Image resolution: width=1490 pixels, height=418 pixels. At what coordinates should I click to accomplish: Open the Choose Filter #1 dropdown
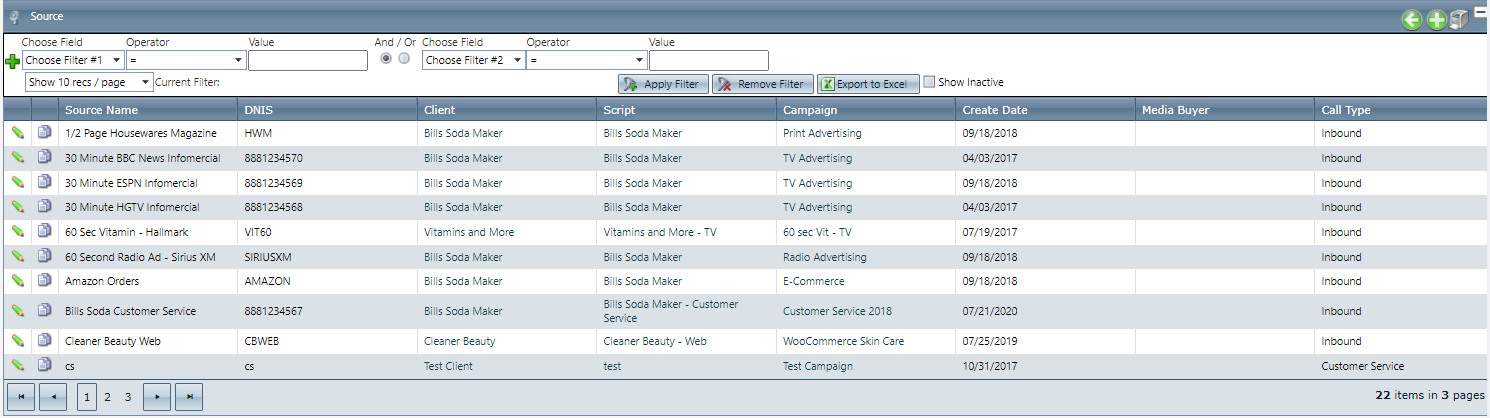coord(73,61)
